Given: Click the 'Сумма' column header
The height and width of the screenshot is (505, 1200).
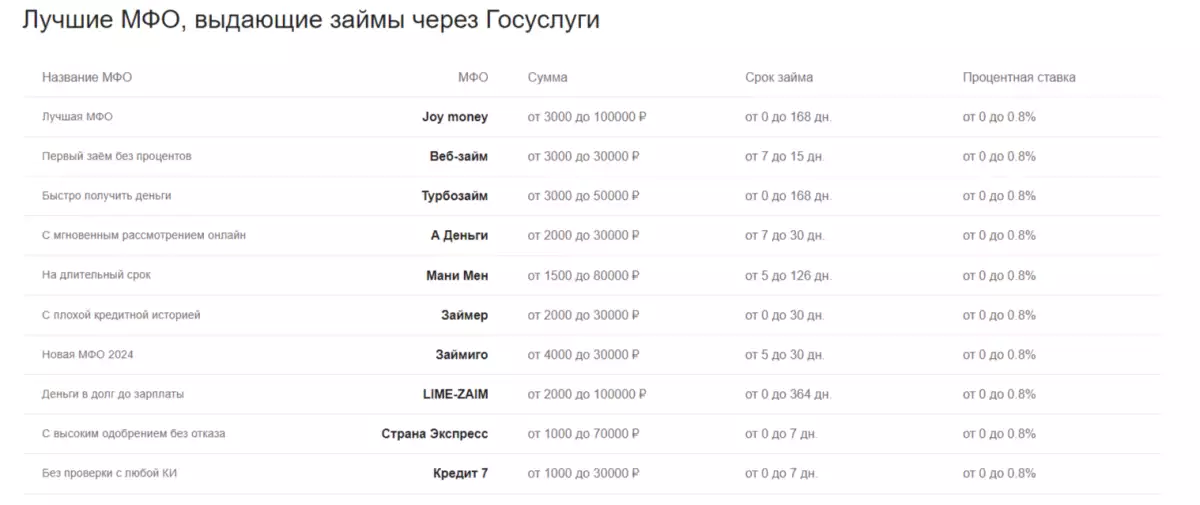Looking at the screenshot, I should coord(547,77).
